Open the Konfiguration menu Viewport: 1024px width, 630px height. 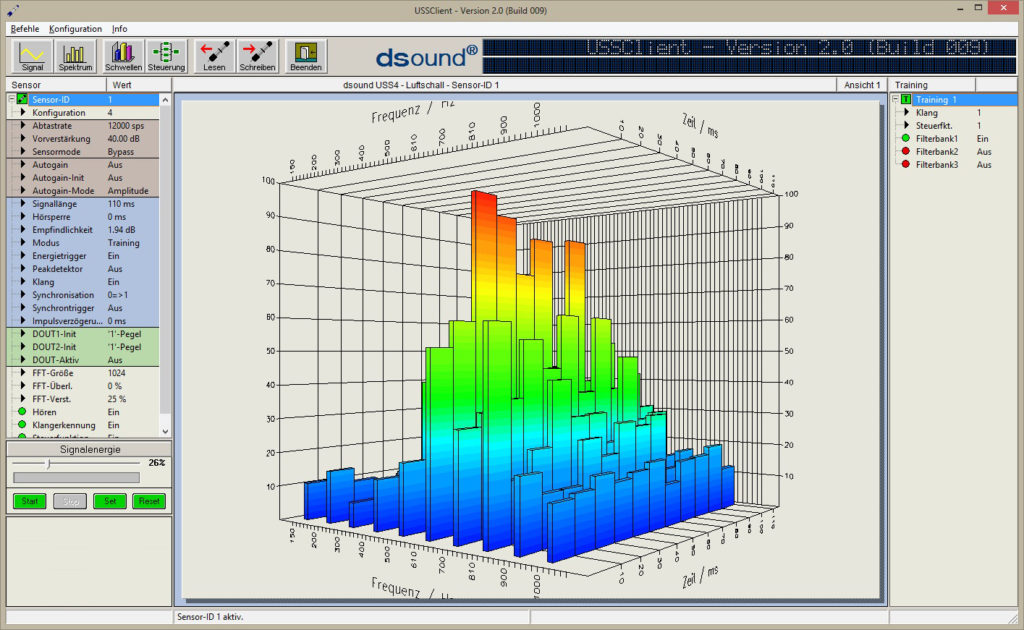pyautogui.click(x=75, y=29)
